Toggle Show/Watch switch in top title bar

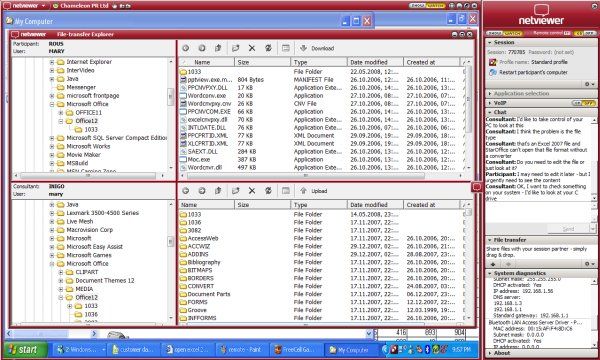tap(427, 6)
